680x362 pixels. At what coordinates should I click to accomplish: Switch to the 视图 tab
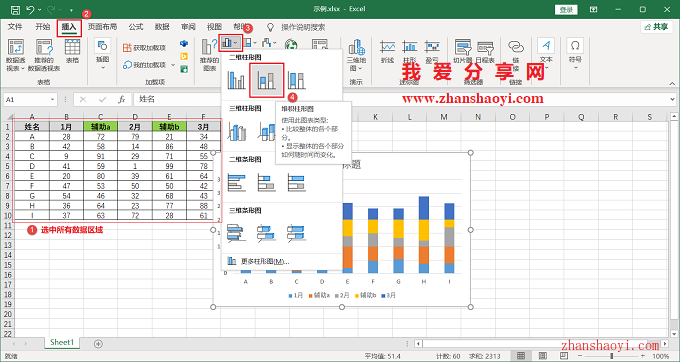214,27
